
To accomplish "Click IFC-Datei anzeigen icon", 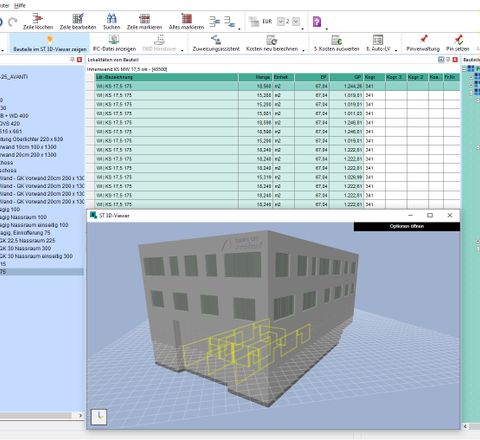I will click(x=114, y=40).
